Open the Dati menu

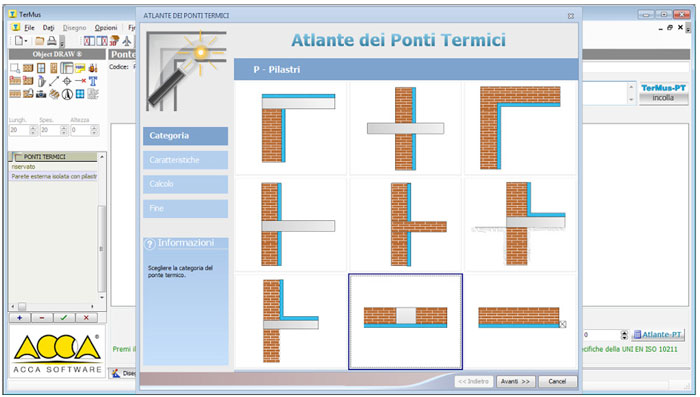(x=49, y=28)
